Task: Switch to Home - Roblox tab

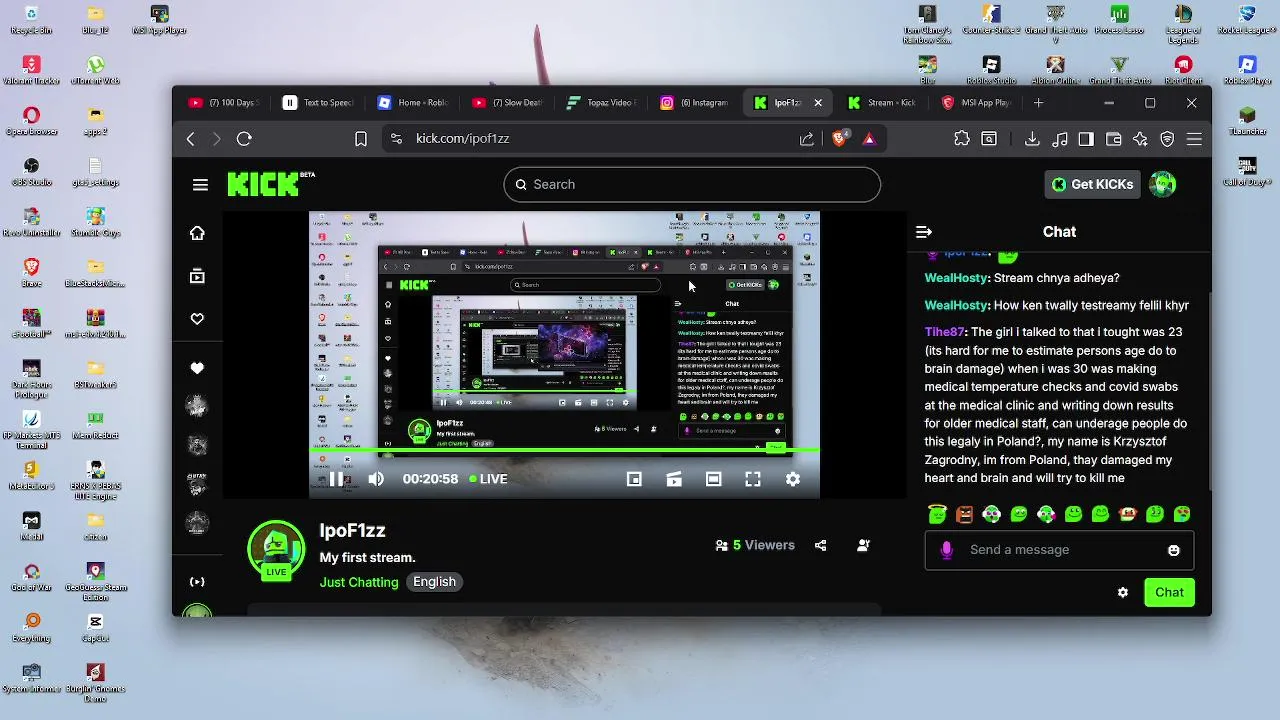Action: pyautogui.click(x=412, y=103)
